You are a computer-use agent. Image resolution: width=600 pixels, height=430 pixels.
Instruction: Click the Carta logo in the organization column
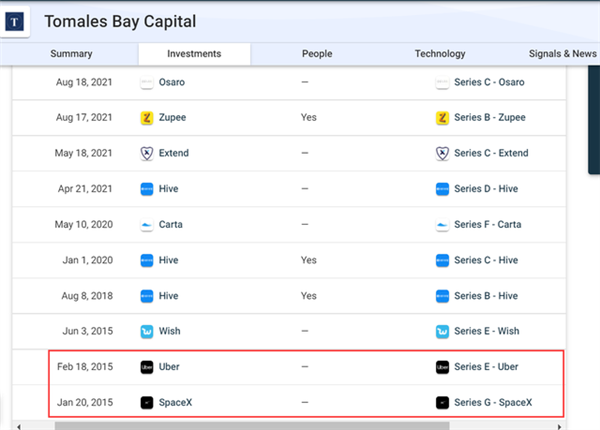tap(147, 225)
